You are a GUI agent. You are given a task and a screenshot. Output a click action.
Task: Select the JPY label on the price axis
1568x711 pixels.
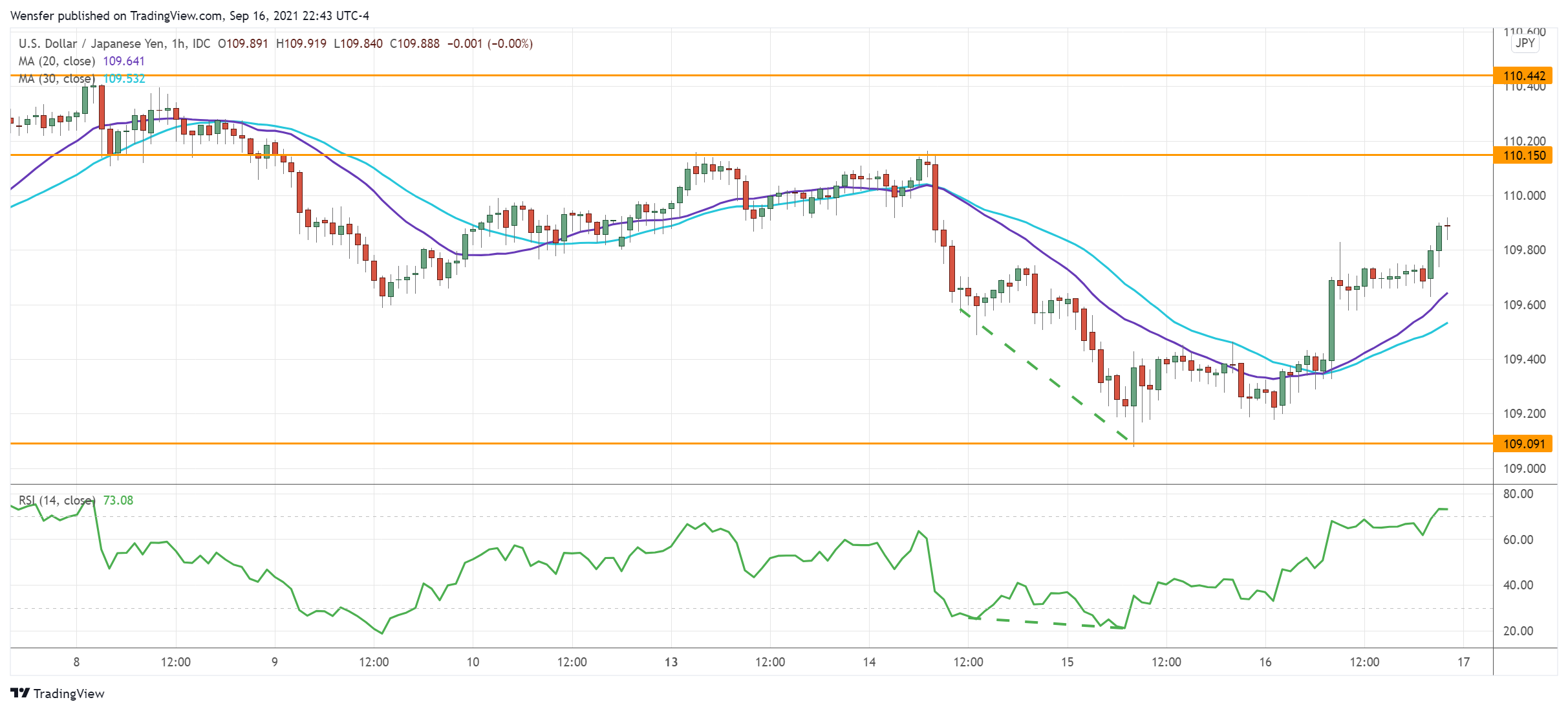click(x=1525, y=44)
